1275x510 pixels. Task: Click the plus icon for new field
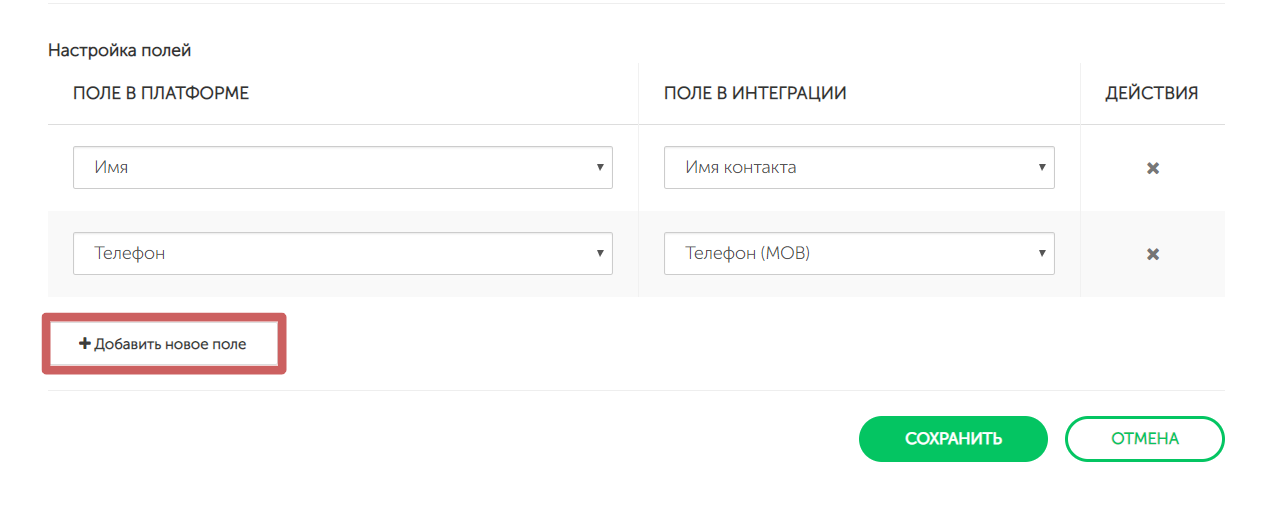[85, 344]
